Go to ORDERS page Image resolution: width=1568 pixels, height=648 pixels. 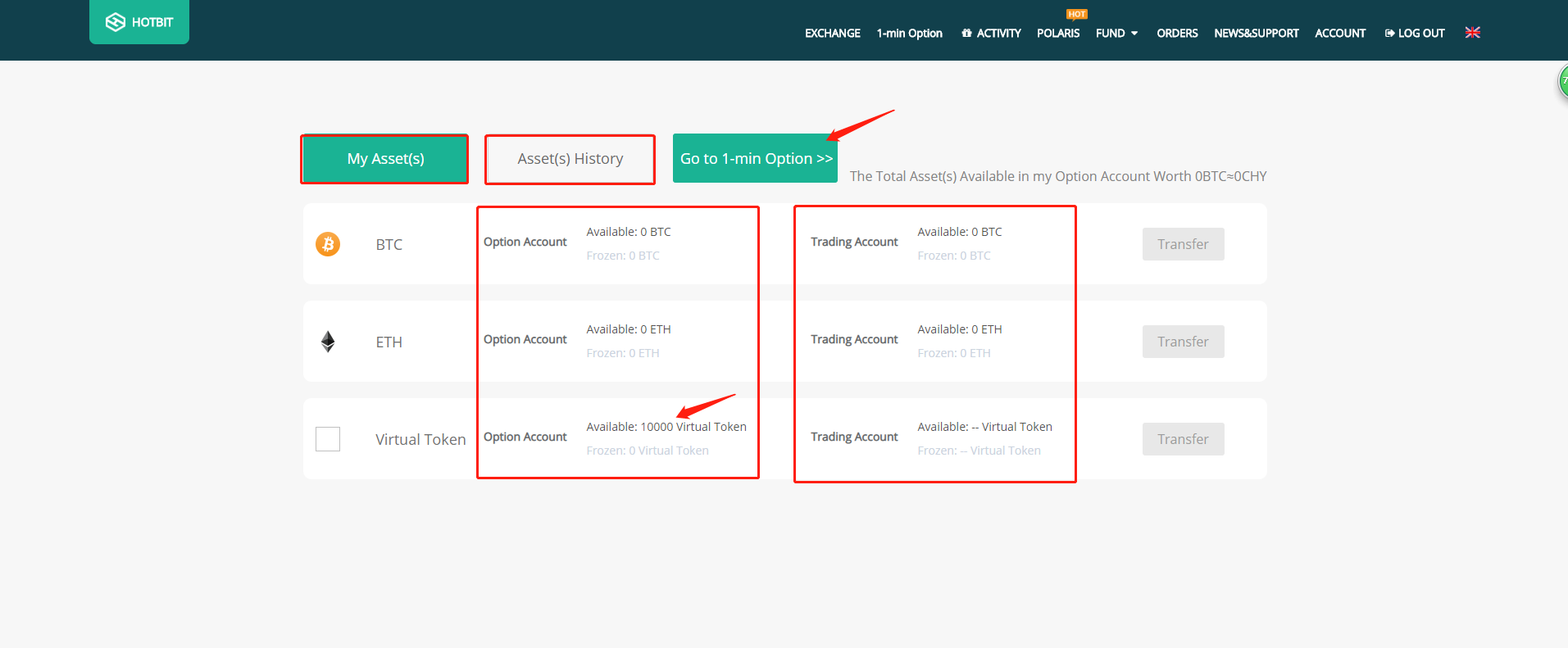tap(1177, 34)
